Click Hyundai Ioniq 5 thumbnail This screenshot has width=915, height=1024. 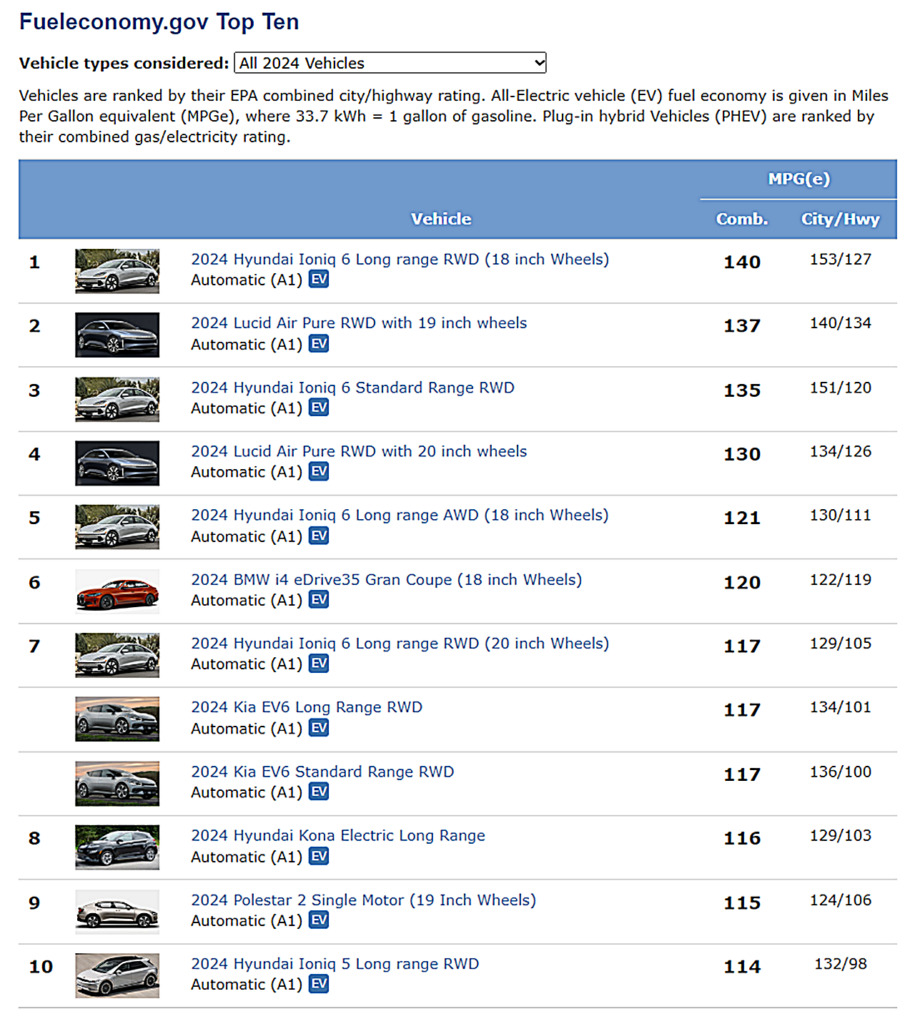pos(117,976)
